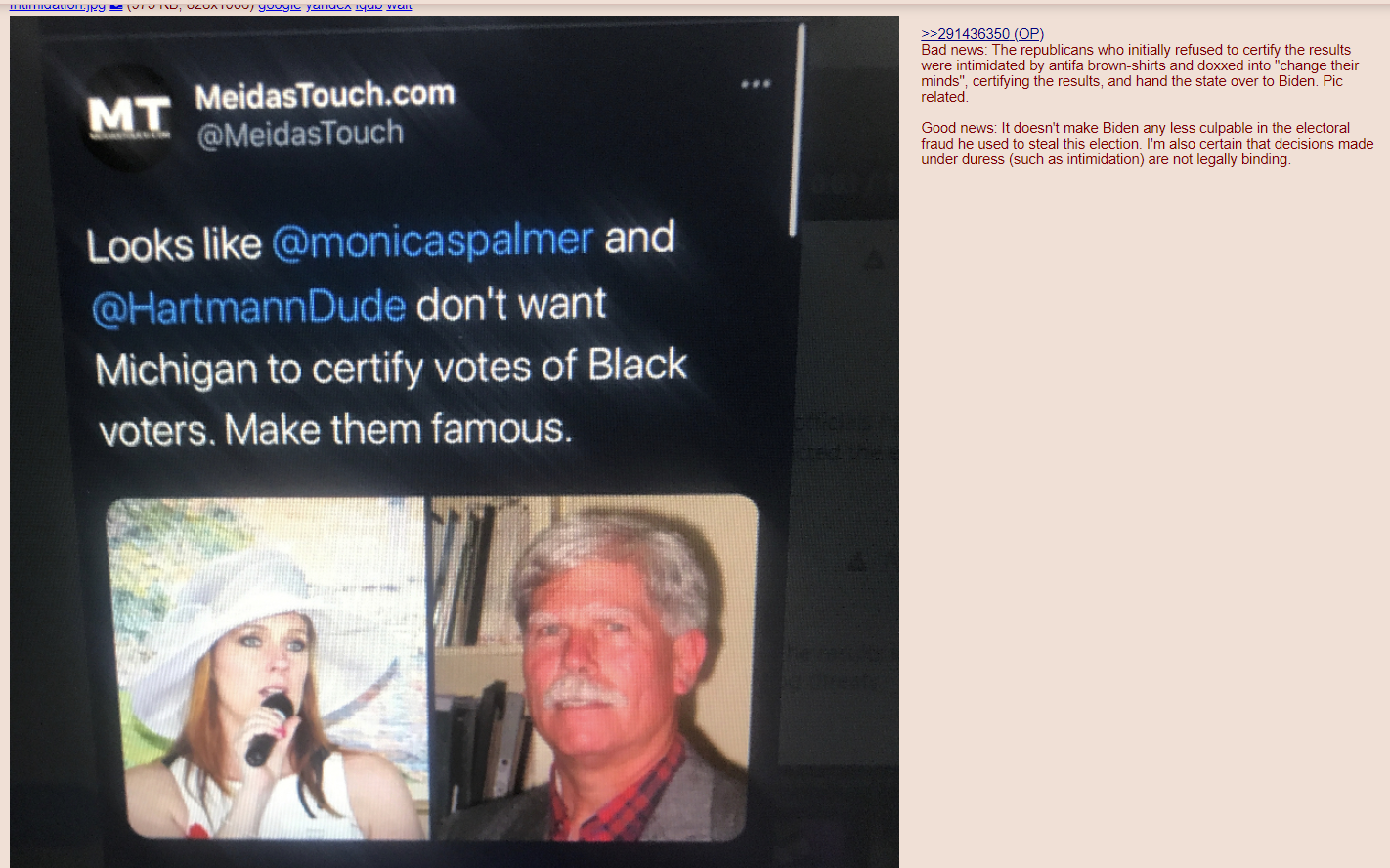The image size is (1390, 868).
Task: Open the photo of woman in white hat
Action: (266, 668)
